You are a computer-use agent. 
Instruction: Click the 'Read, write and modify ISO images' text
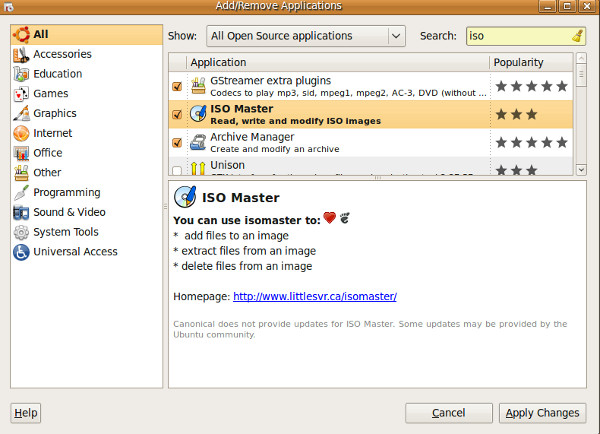295,121
